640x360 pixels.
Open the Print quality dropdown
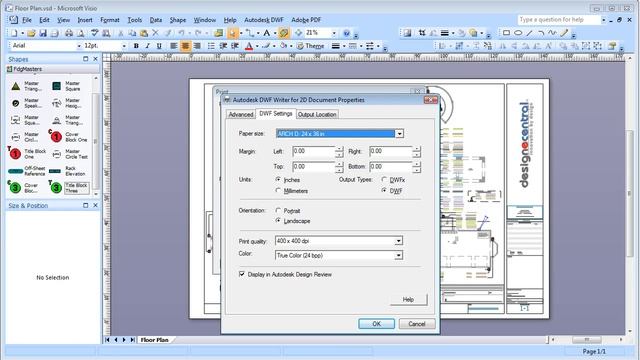pyautogui.click(x=398, y=241)
